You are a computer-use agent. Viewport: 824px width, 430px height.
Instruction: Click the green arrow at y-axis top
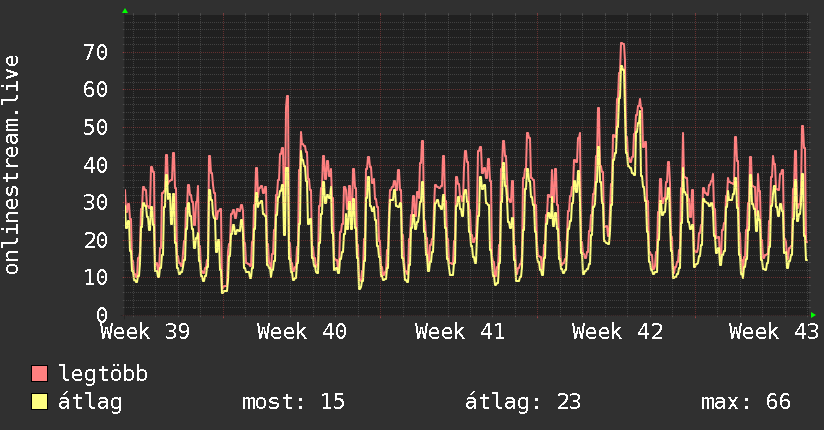125,11
